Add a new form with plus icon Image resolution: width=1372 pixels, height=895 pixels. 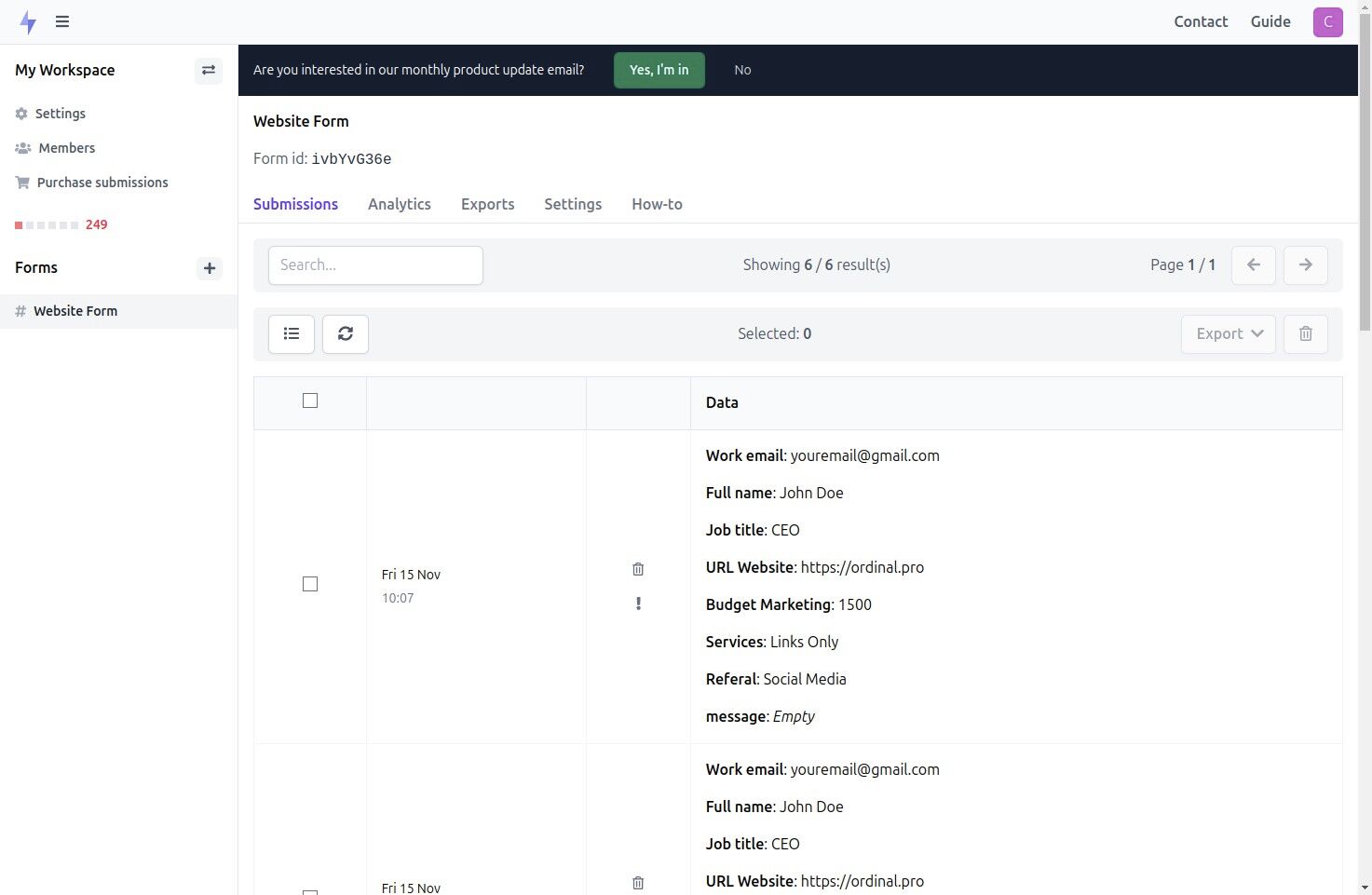pos(209,268)
